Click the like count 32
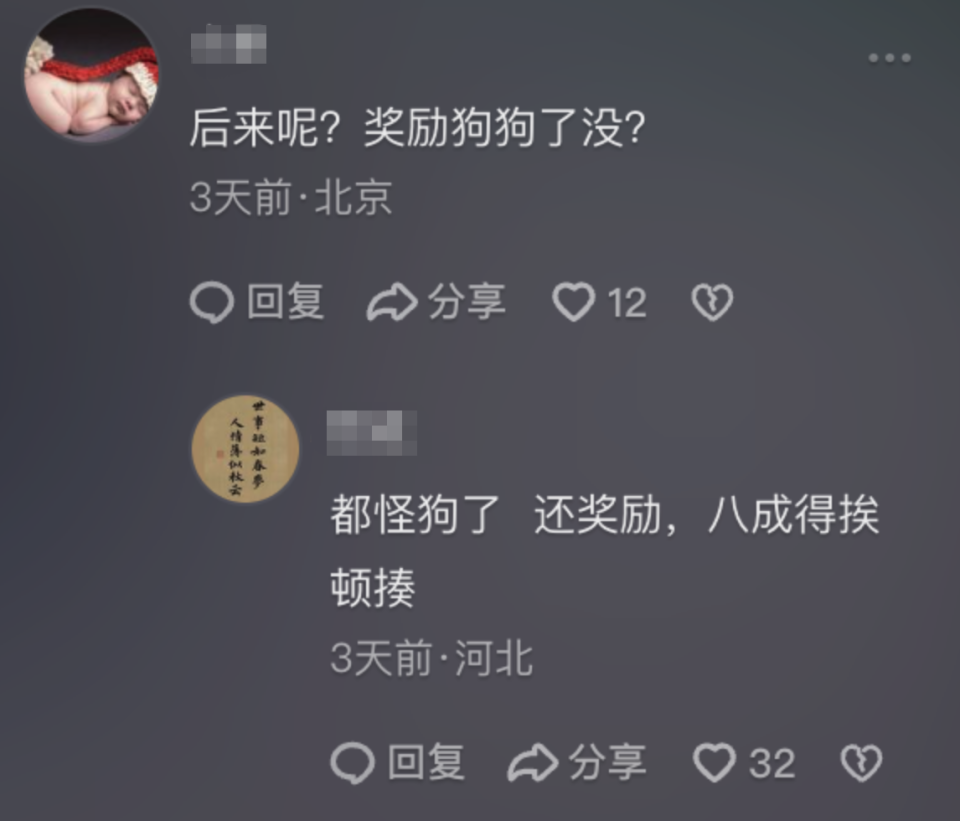Screen dimensions: 960x821 (x=772, y=763)
